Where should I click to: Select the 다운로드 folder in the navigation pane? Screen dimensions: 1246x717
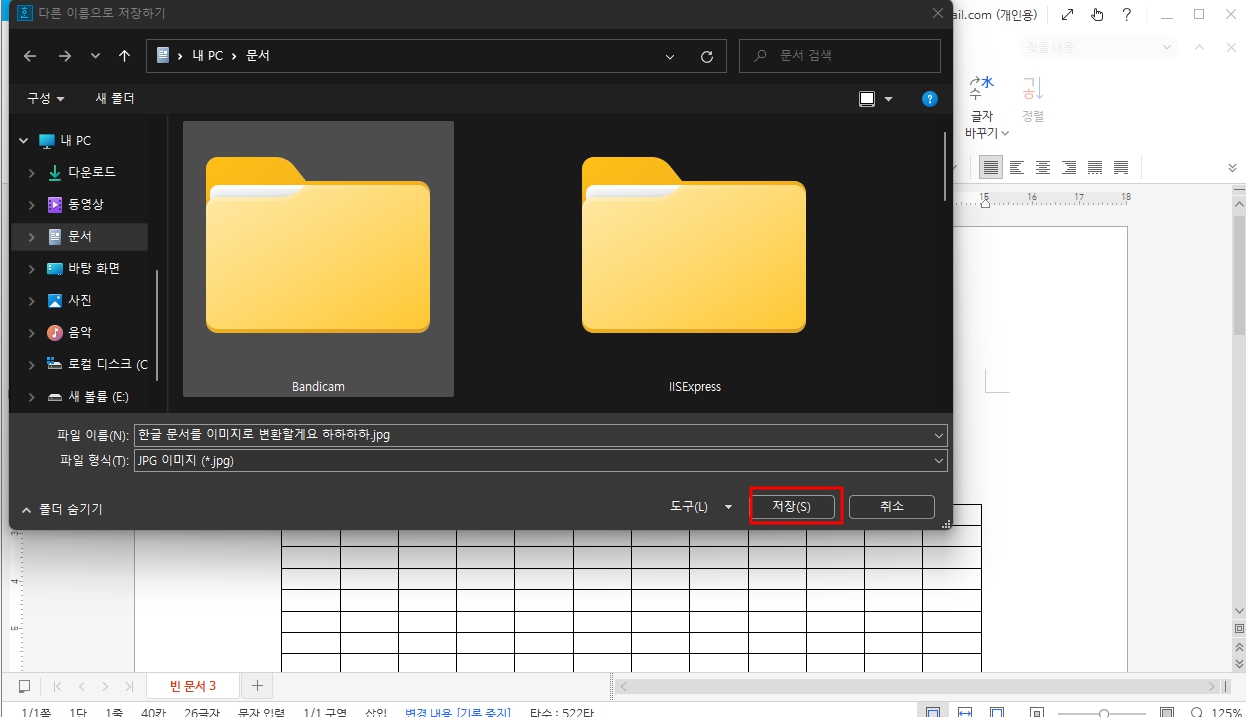(x=91, y=172)
